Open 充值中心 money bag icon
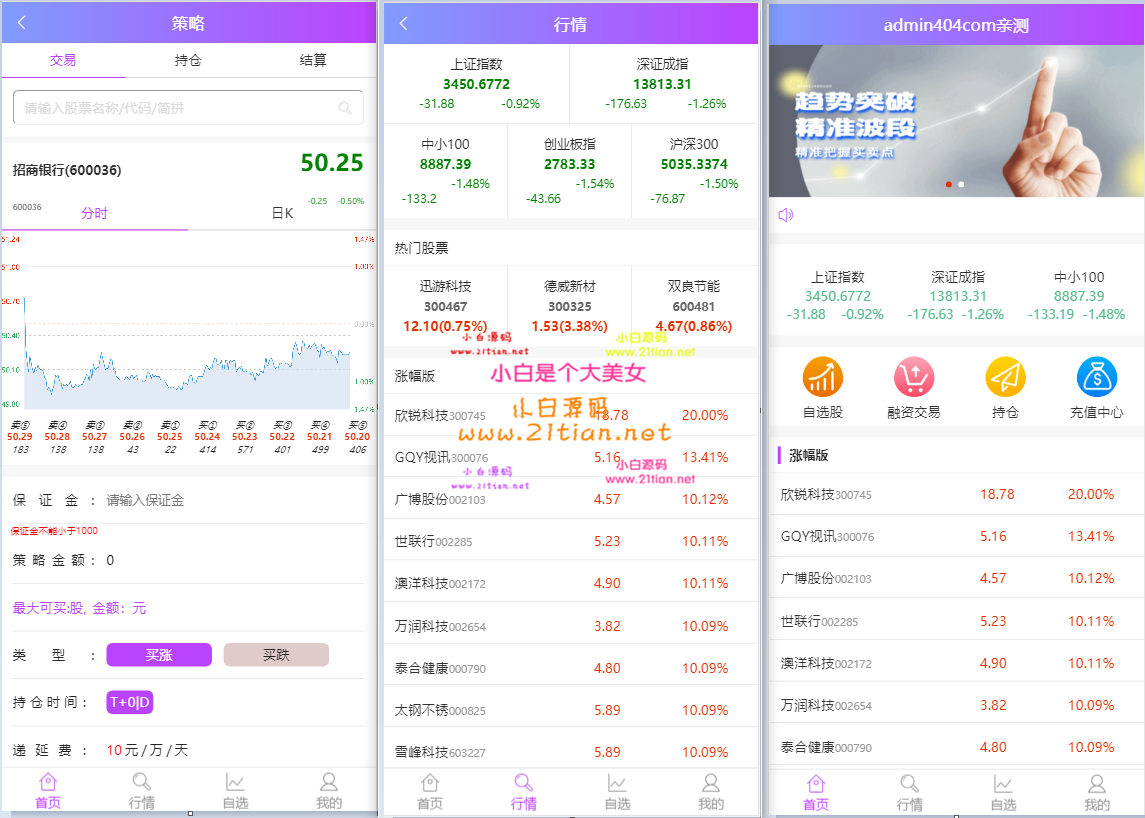 1096,377
